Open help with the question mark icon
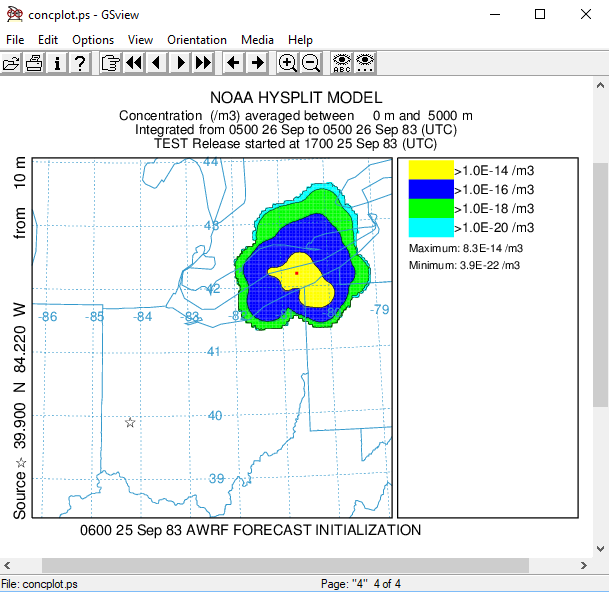Image resolution: width=609 pixels, height=592 pixels. (x=80, y=63)
